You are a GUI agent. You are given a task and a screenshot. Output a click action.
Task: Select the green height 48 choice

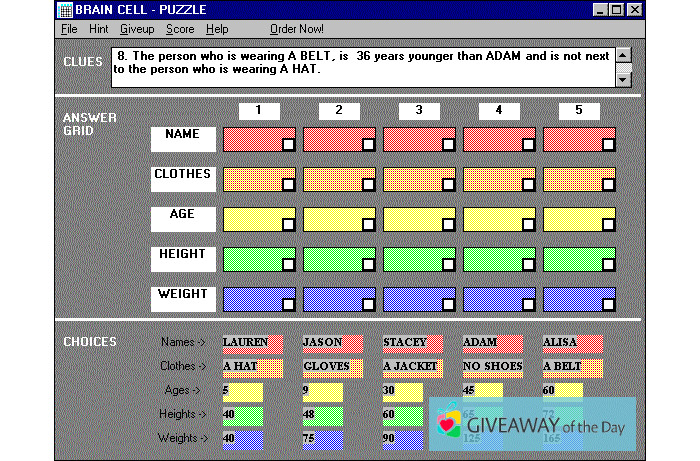pyautogui.click(x=322, y=415)
